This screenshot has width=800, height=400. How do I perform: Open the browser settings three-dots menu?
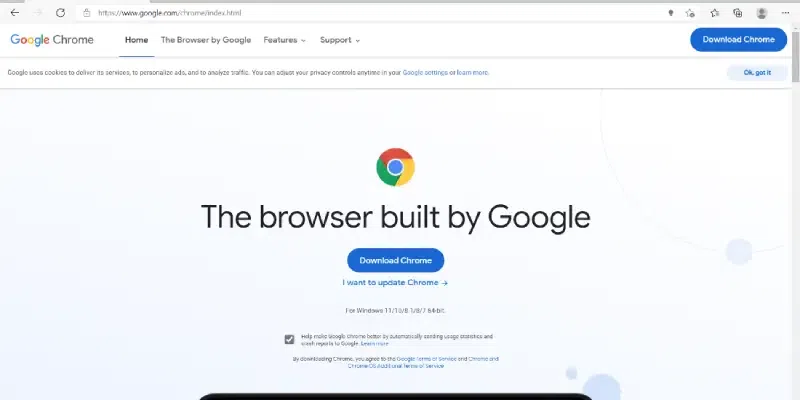pos(785,13)
